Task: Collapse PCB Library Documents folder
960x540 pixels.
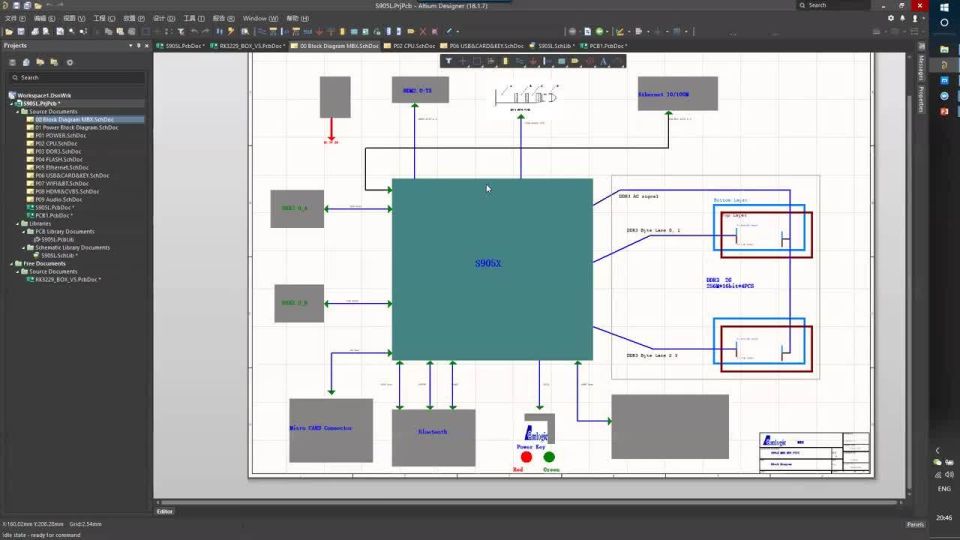Action: [x=24, y=231]
